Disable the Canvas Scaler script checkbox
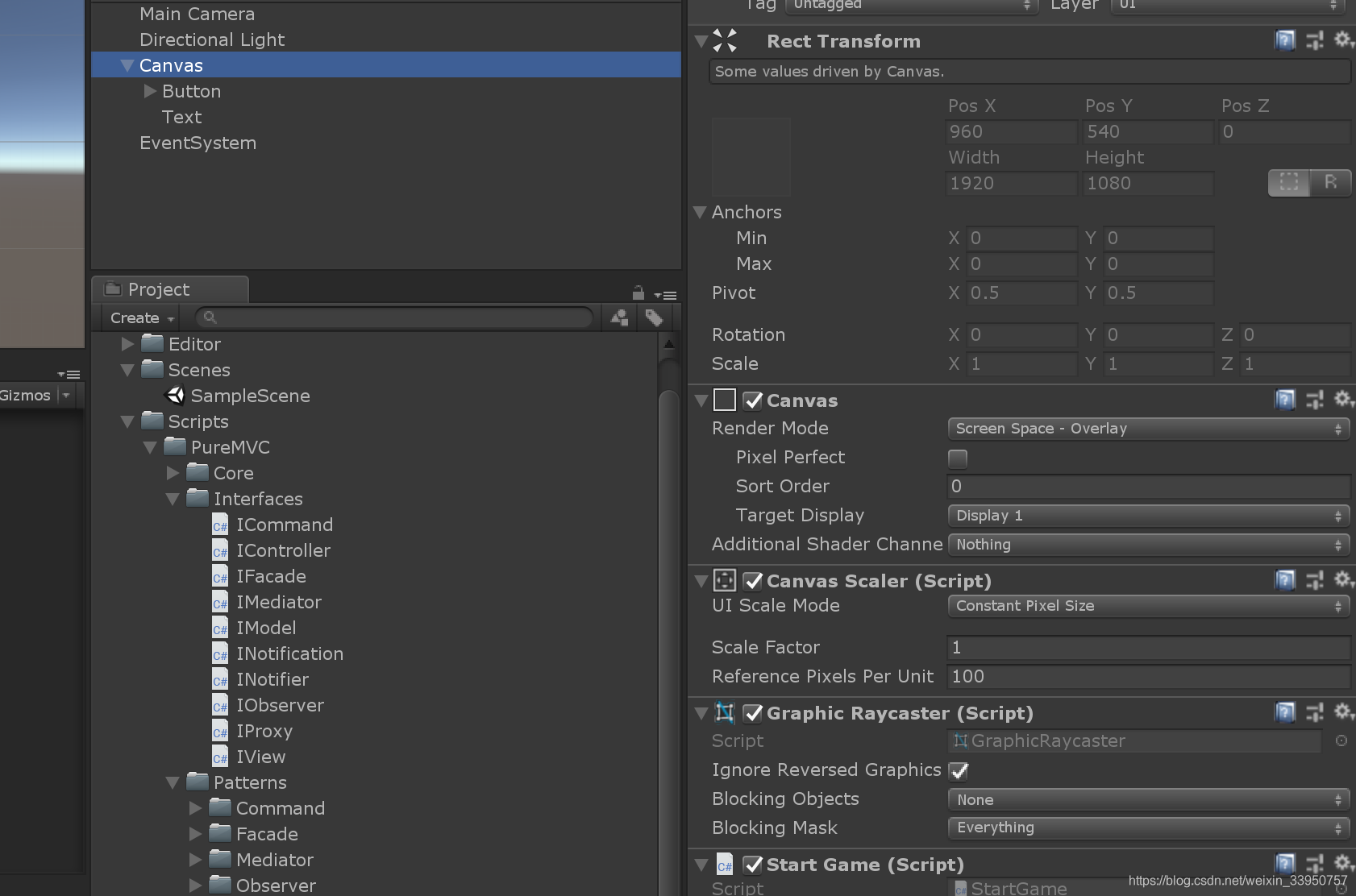 (753, 581)
